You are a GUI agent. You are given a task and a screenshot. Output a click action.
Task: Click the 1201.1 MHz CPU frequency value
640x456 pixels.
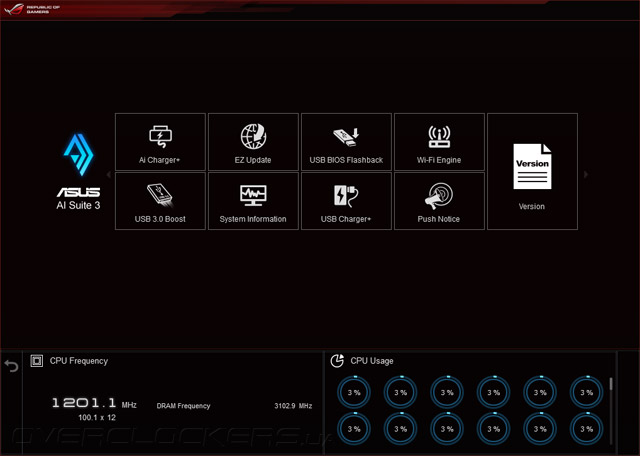[x=94, y=403]
